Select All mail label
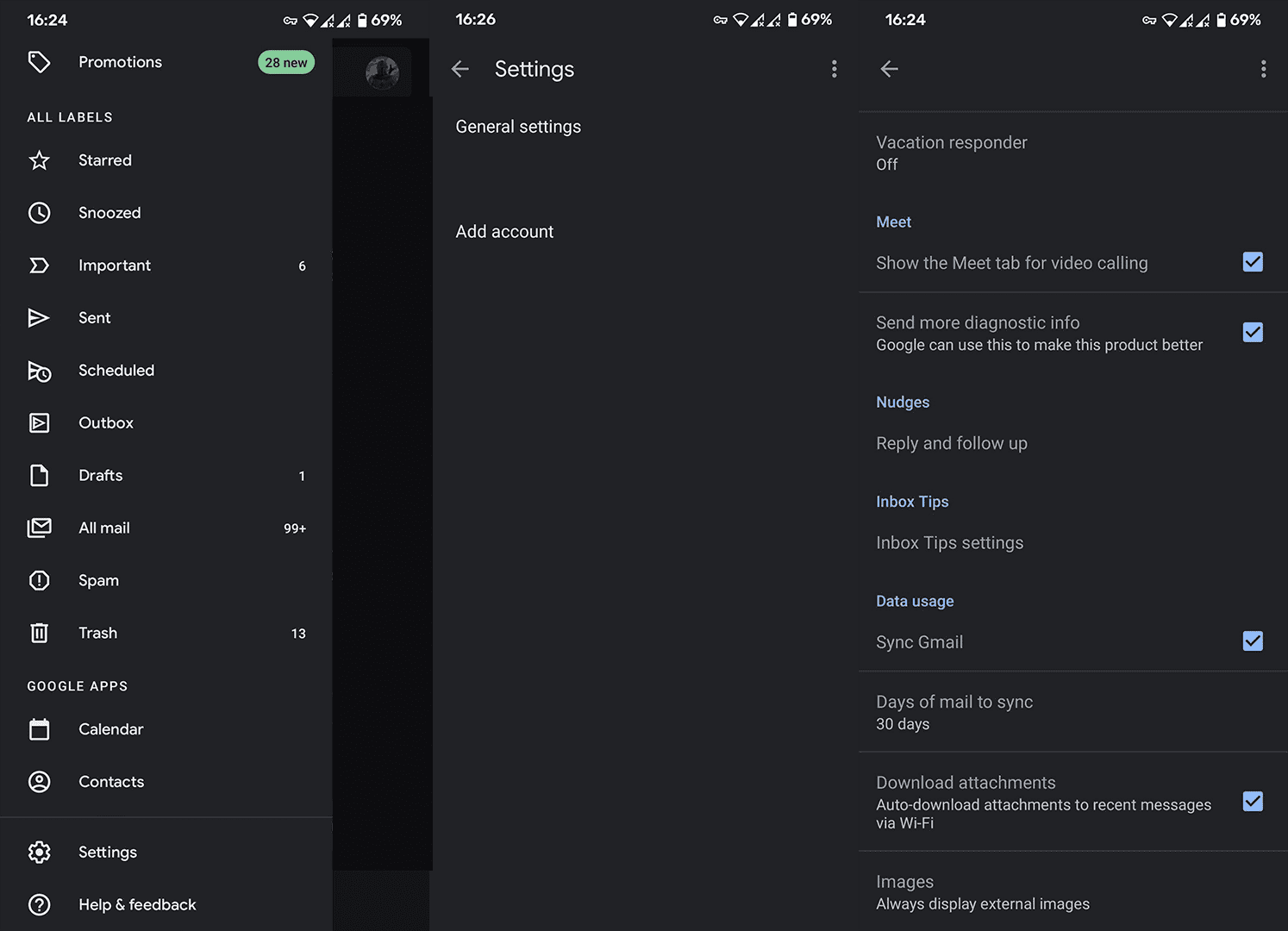1288x931 pixels. pyautogui.click(x=104, y=528)
